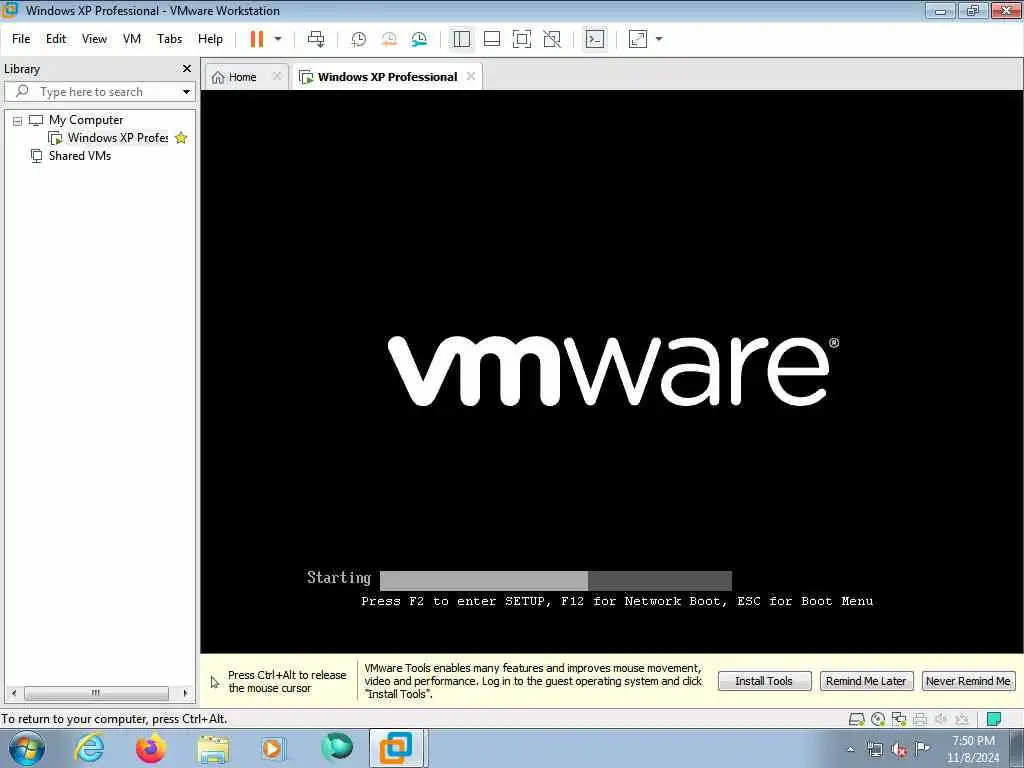This screenshot has height=768, width=1024.
Task: Click Send Ctrl+Alt+Del toolbar icon
Action: (316, 39)
